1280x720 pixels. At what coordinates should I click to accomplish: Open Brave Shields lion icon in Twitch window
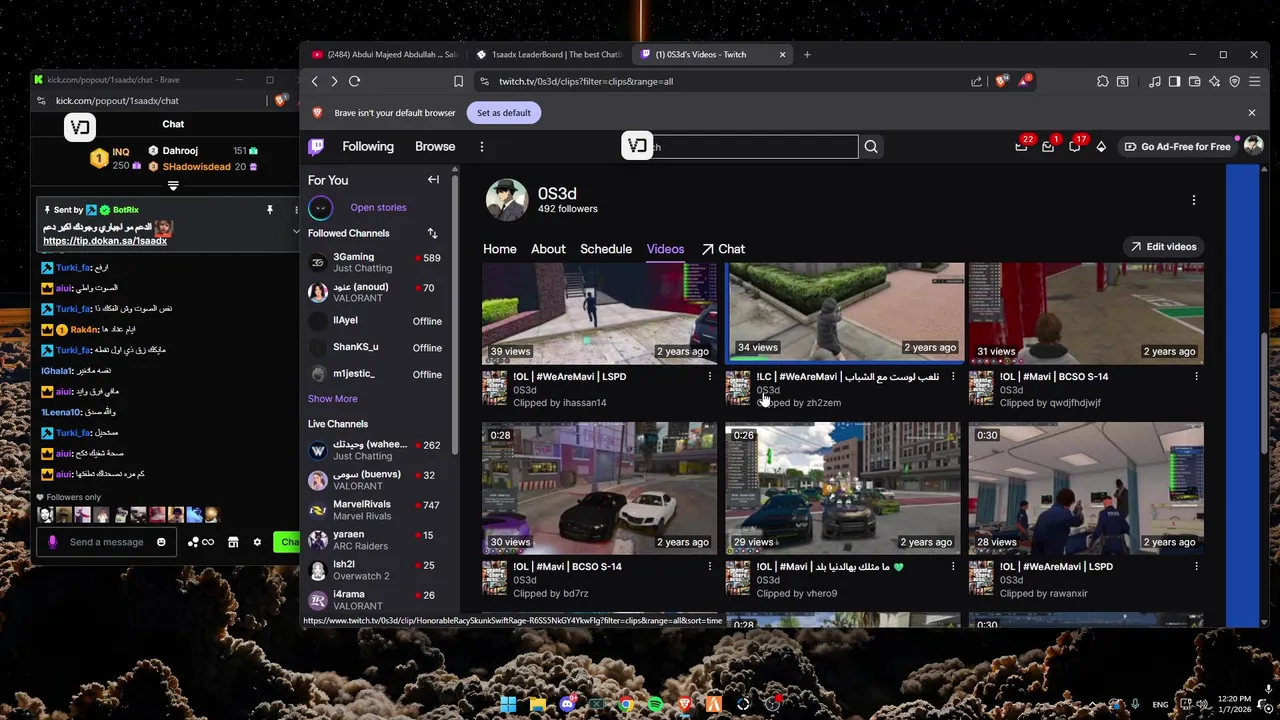pos(1001,81)
